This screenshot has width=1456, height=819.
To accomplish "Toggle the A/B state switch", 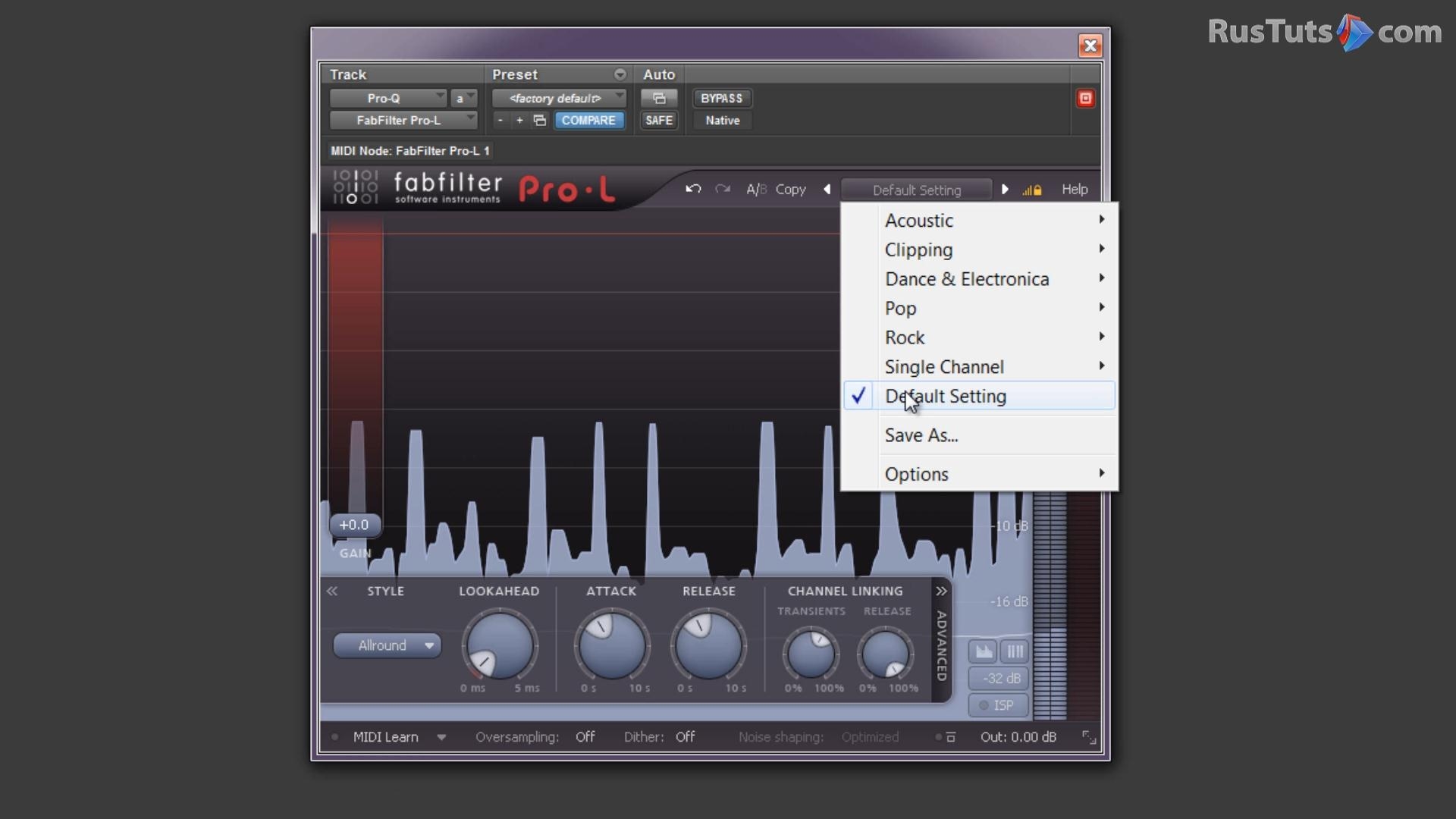I will [x=756, y=190].
